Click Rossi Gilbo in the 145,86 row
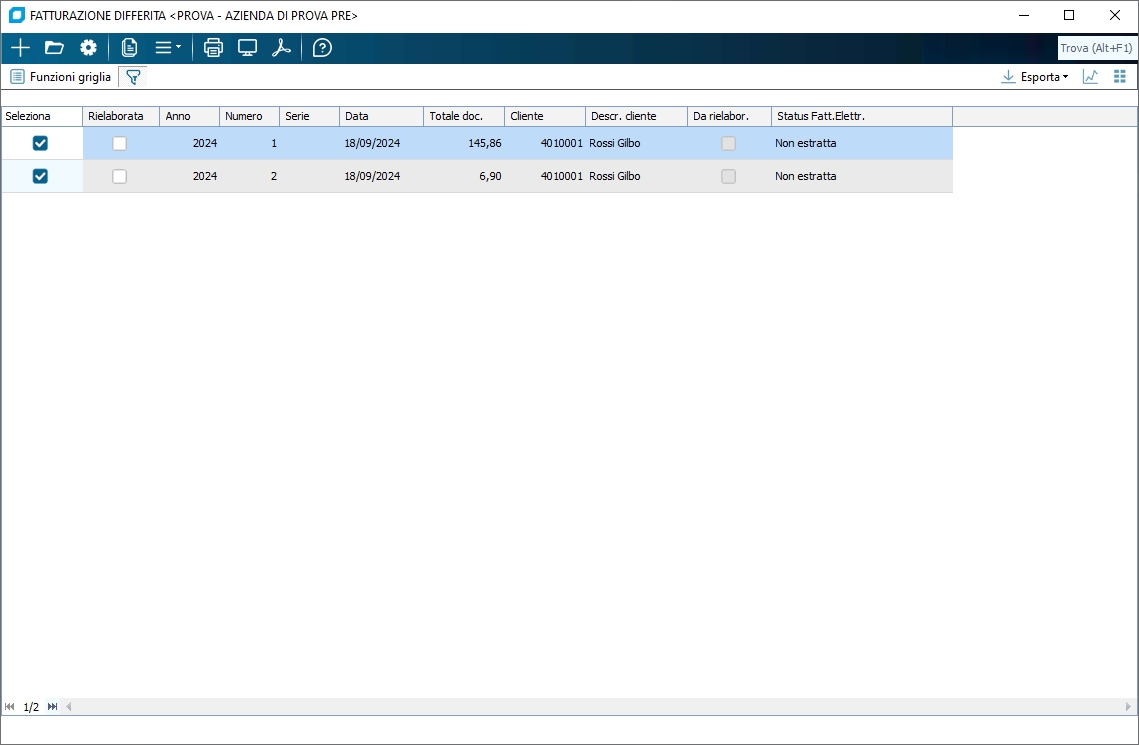 click(615, 144)
